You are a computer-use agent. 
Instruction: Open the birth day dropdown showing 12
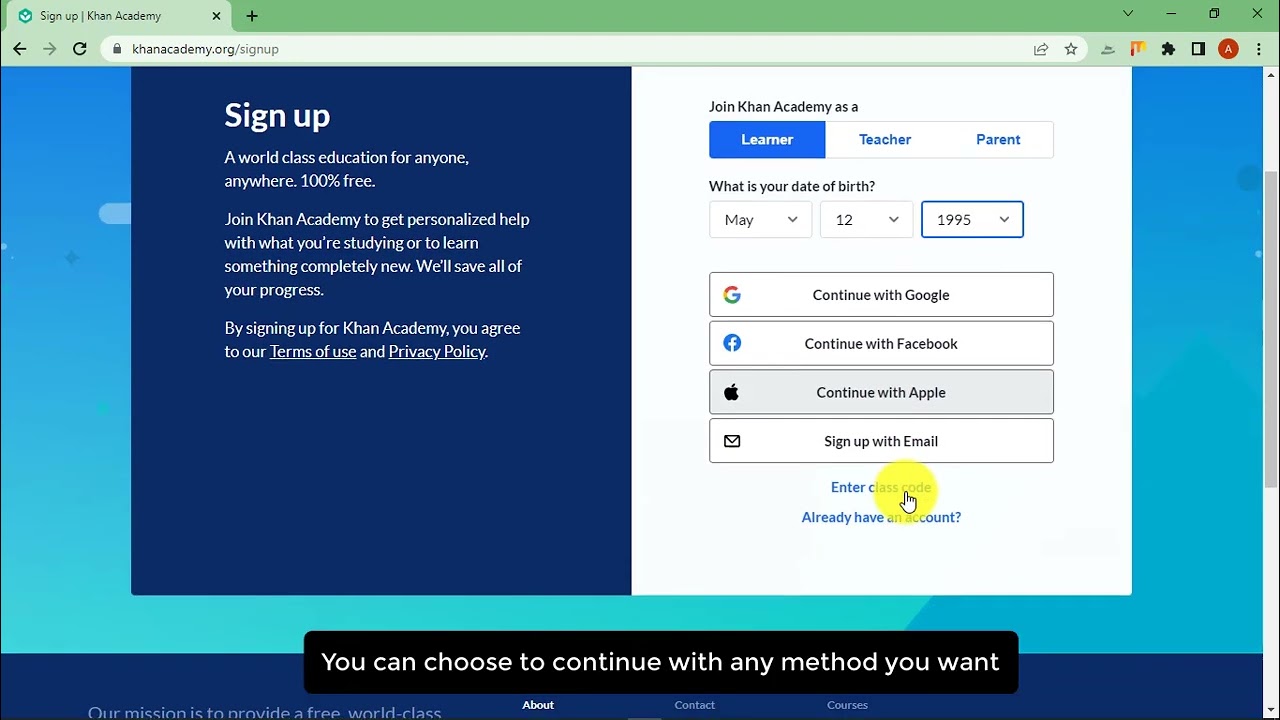coord(866,220)
